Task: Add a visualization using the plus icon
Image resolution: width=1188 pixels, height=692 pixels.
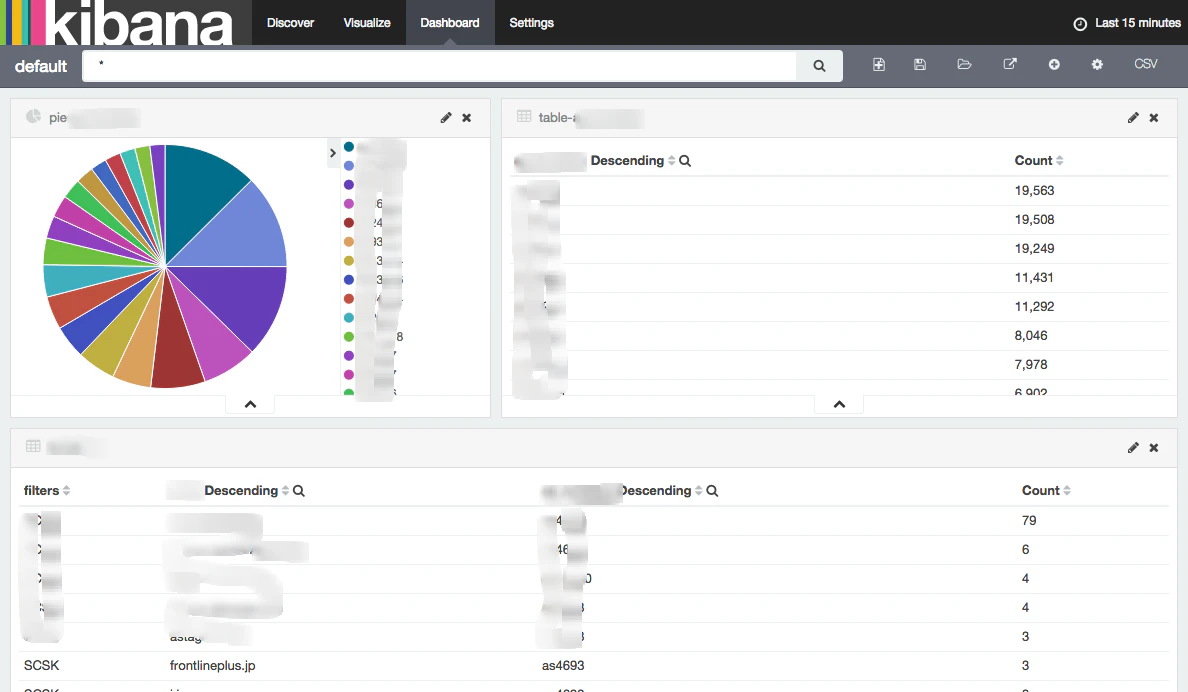Action: point(1054,64)
